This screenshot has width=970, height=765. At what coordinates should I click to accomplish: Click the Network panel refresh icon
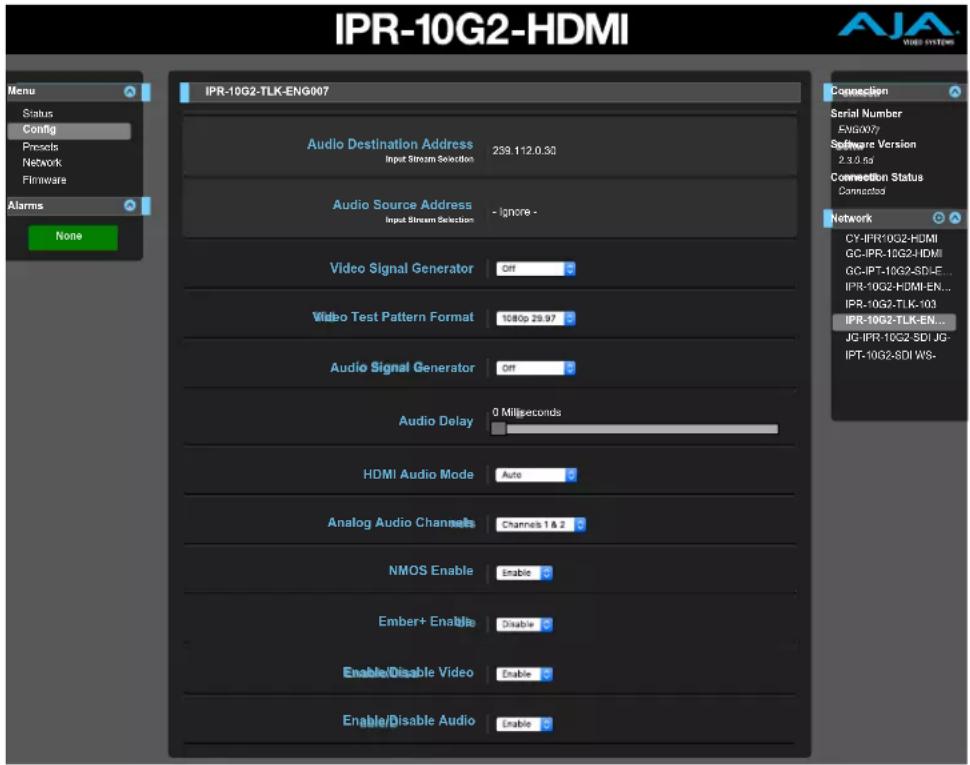(938, 218)
